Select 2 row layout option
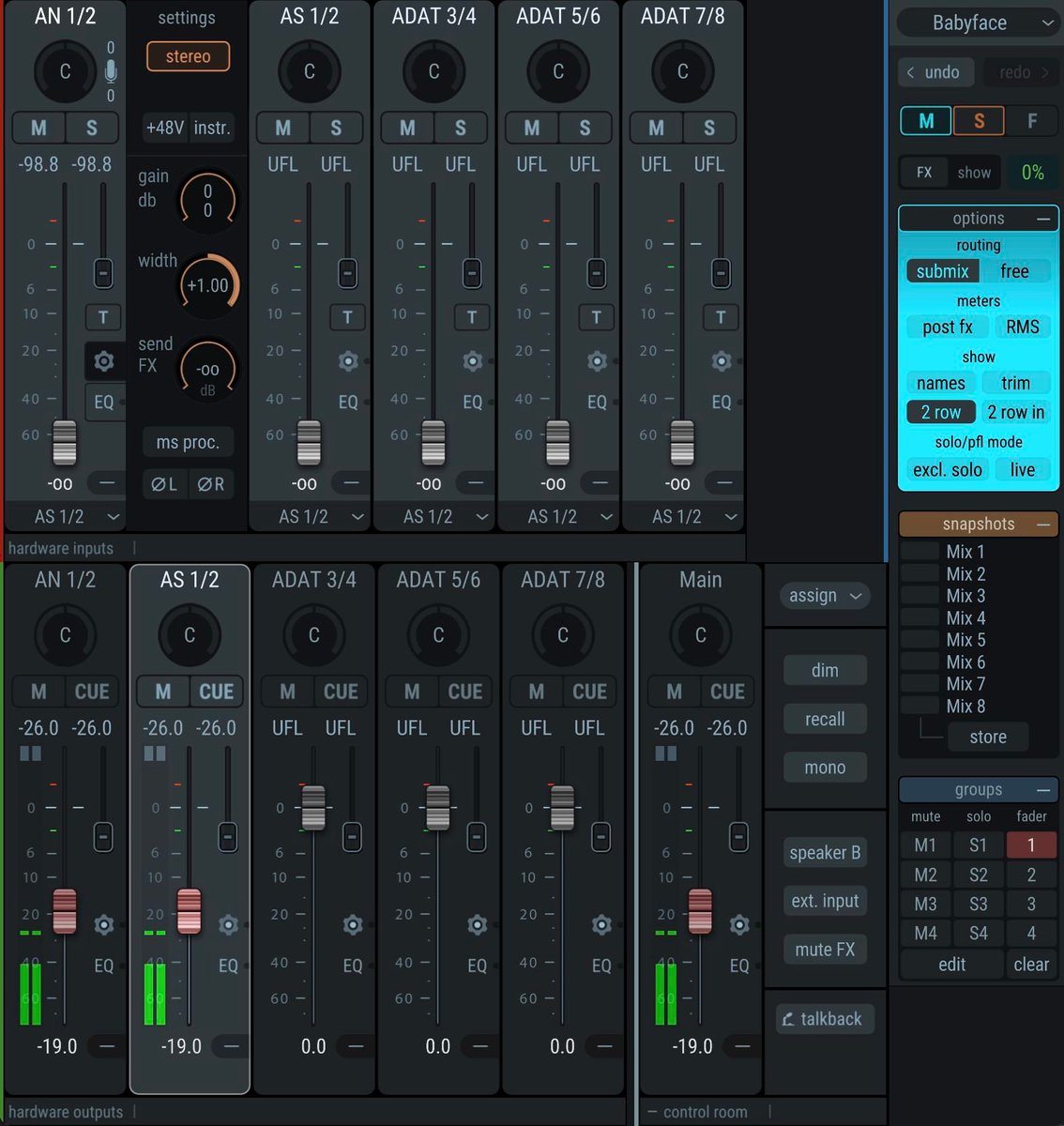The height and width of the screenshot is (1126, 1064). [941, 412]
